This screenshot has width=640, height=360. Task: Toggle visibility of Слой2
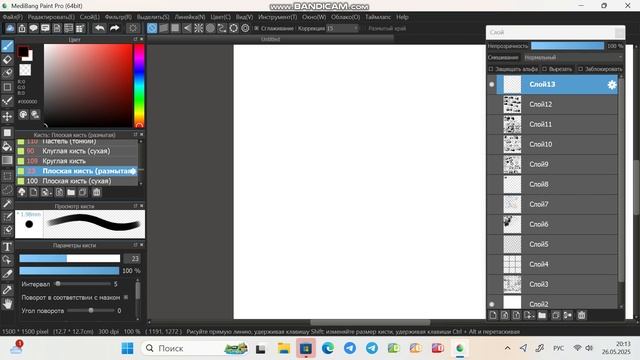coord(491,304)
